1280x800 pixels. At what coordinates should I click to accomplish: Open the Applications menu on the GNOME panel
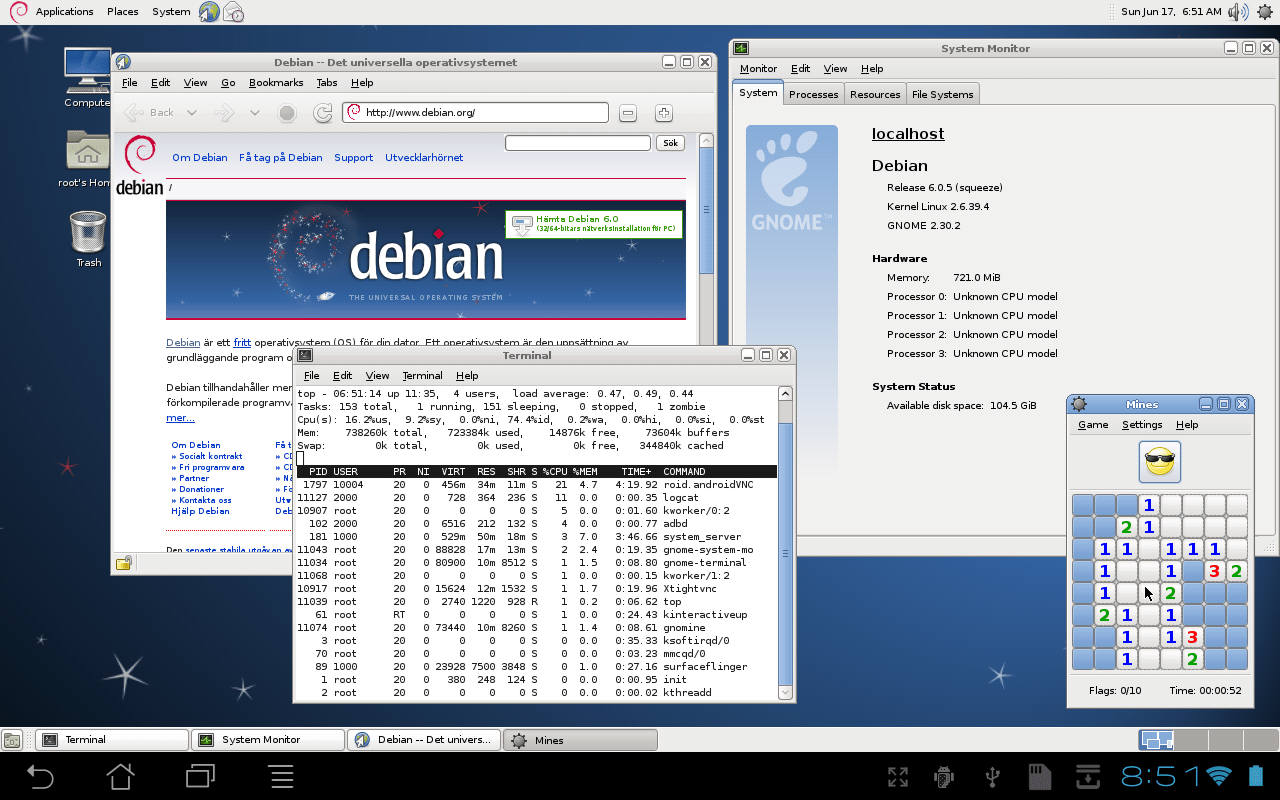[x=63, y=11]
